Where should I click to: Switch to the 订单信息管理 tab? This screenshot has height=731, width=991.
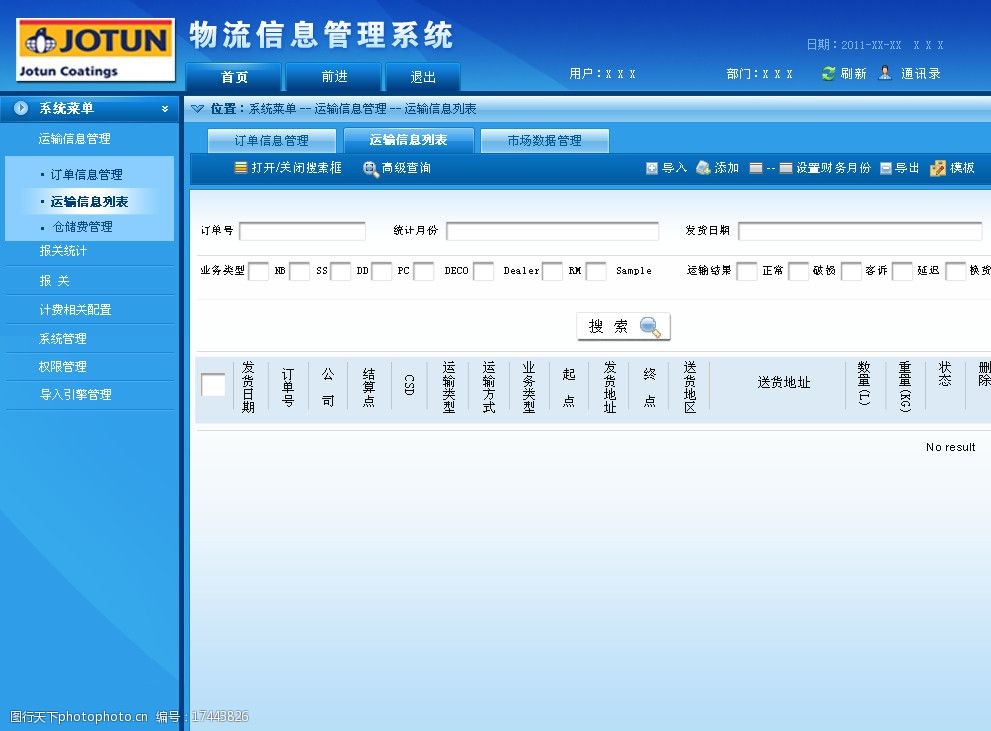272,141
